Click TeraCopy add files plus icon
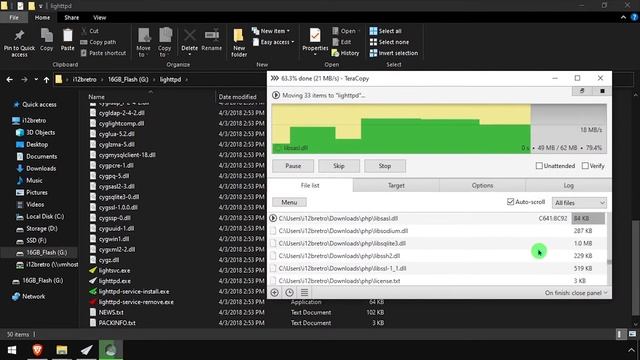This screenshot has width=640, height=360. click(275, 293)
